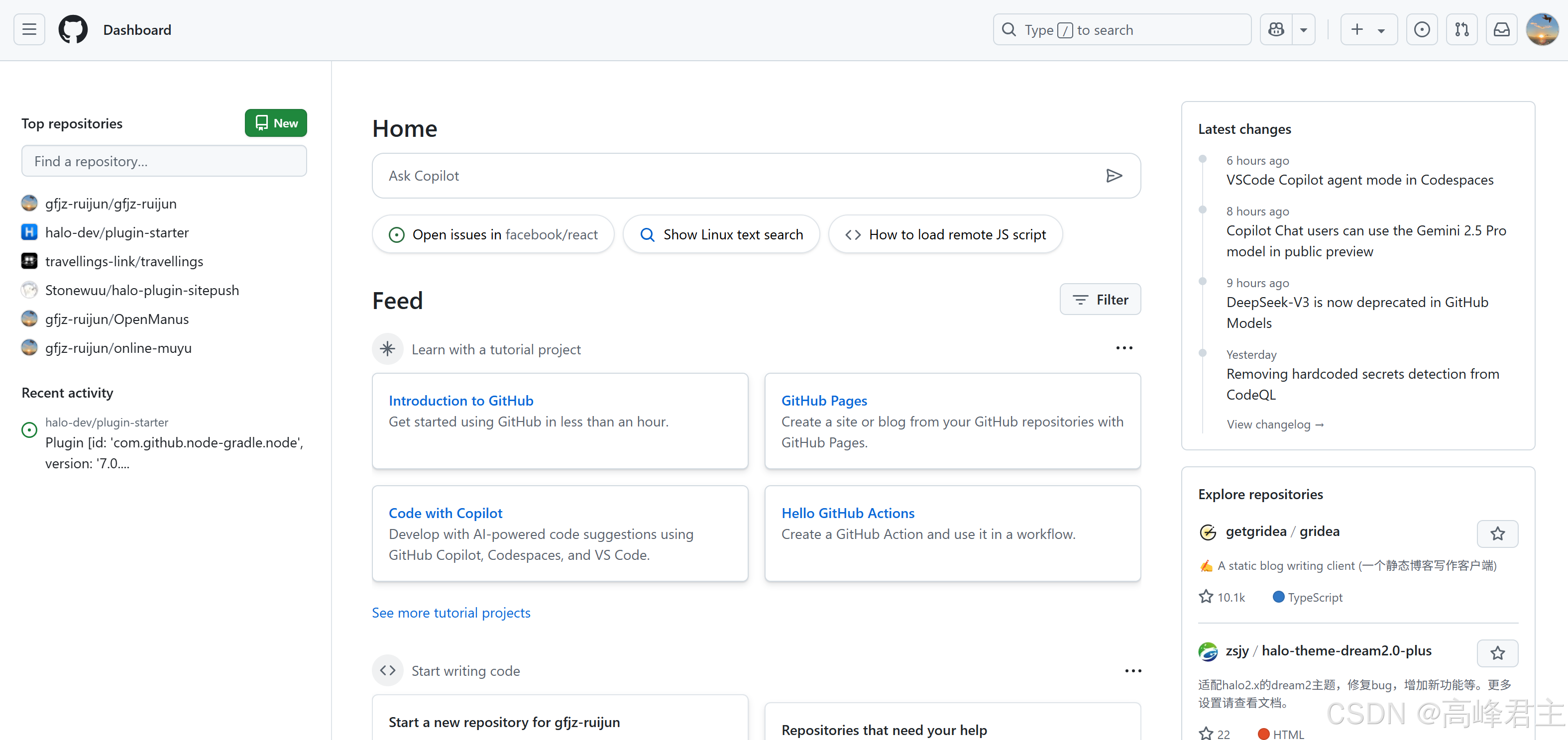Star the getgridea/gridea repository
This screenshot has height=740, width=1568.
tap(1497, 533)
